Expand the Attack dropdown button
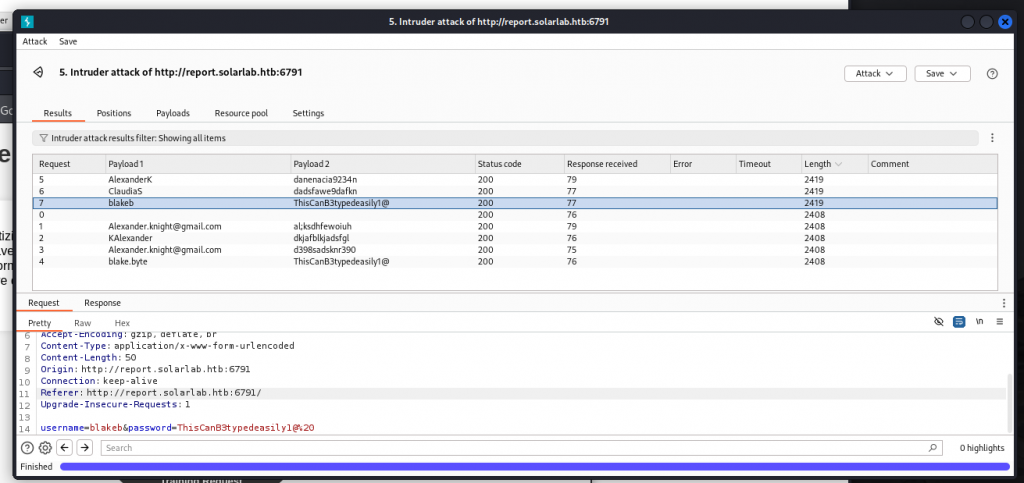1024x483 pixels. tap(875, 74)
